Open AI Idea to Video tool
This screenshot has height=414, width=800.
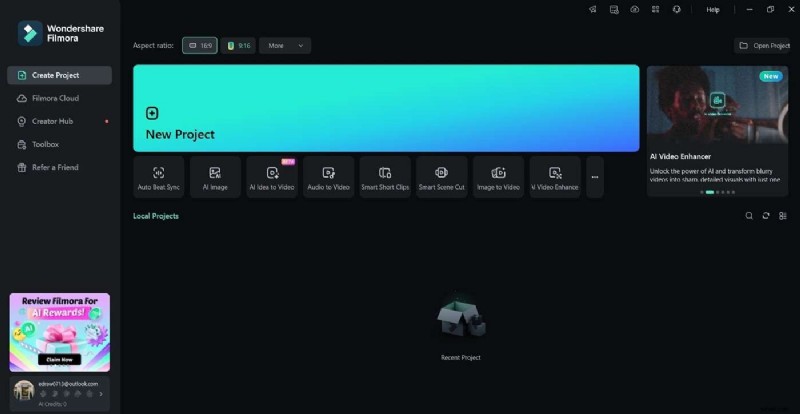272,177
